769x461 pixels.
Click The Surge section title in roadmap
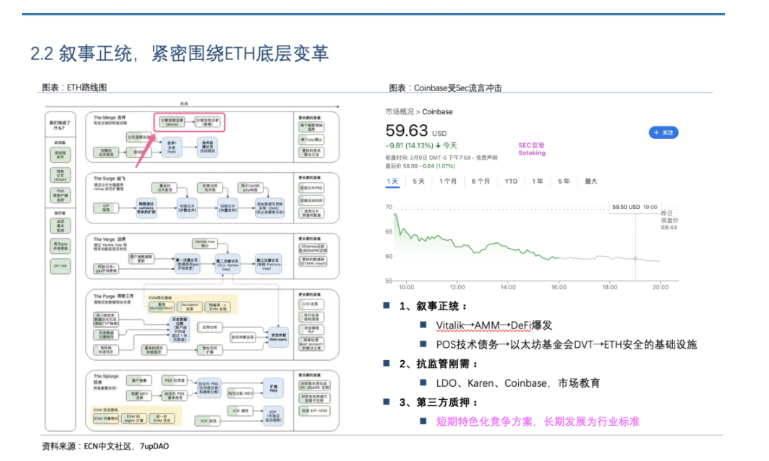(109, 179)
